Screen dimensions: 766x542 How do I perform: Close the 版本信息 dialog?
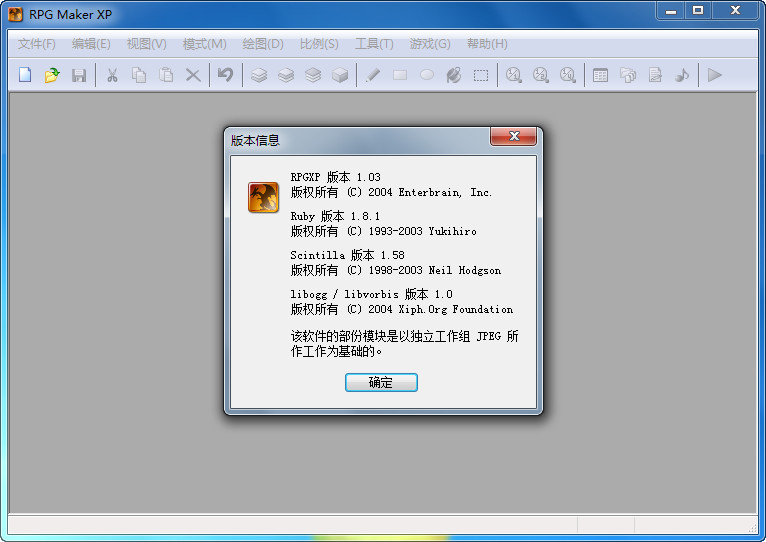(x=513, y=136)
